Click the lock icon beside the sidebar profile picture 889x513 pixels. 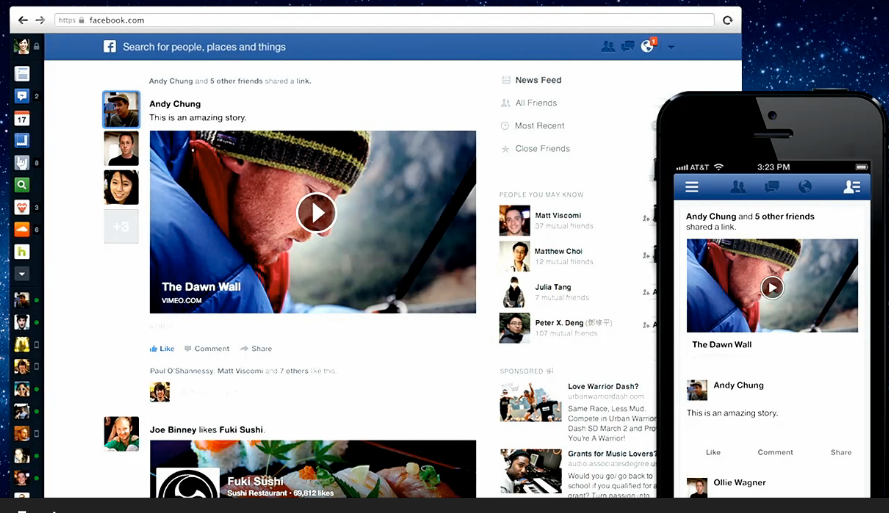click(36, 46)
